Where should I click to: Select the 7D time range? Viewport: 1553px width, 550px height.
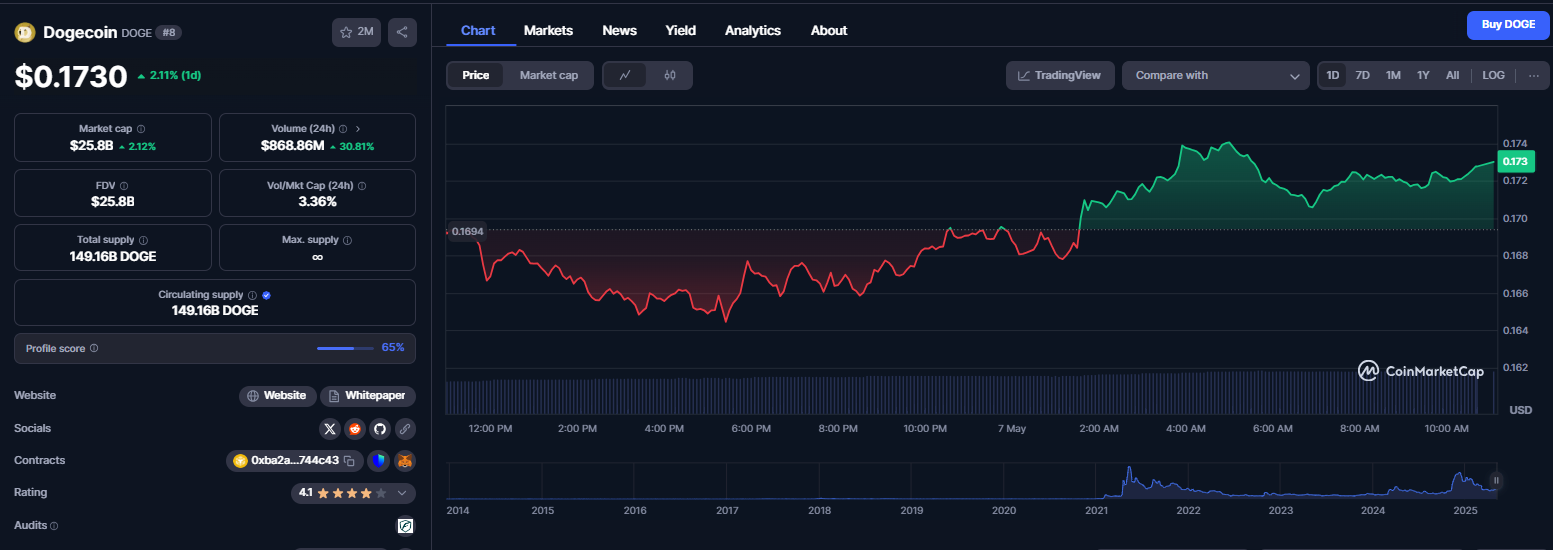(1362, 75)
